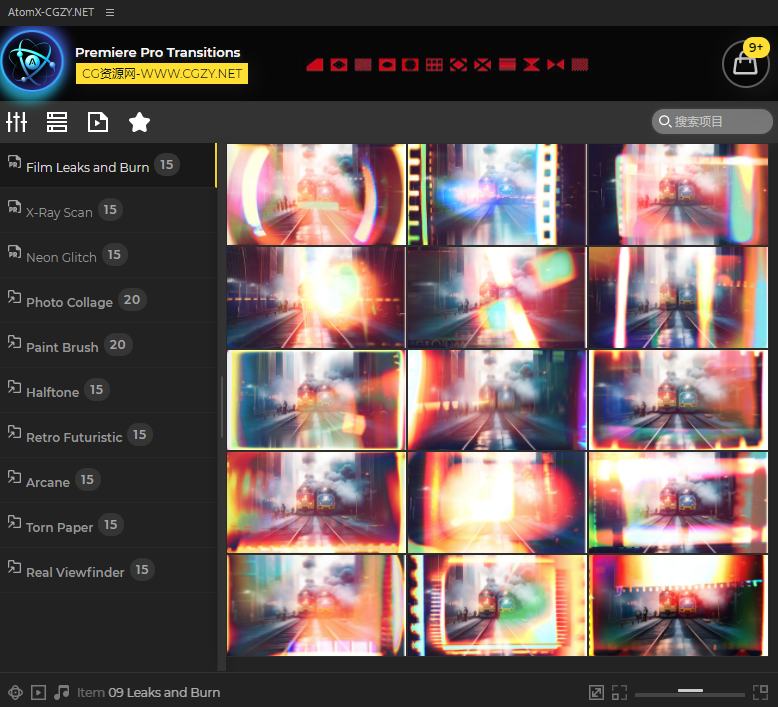Select second-row thumbnail with vertical light bars
The height and width of the screenshot is (707, 778).
[678, 298]
